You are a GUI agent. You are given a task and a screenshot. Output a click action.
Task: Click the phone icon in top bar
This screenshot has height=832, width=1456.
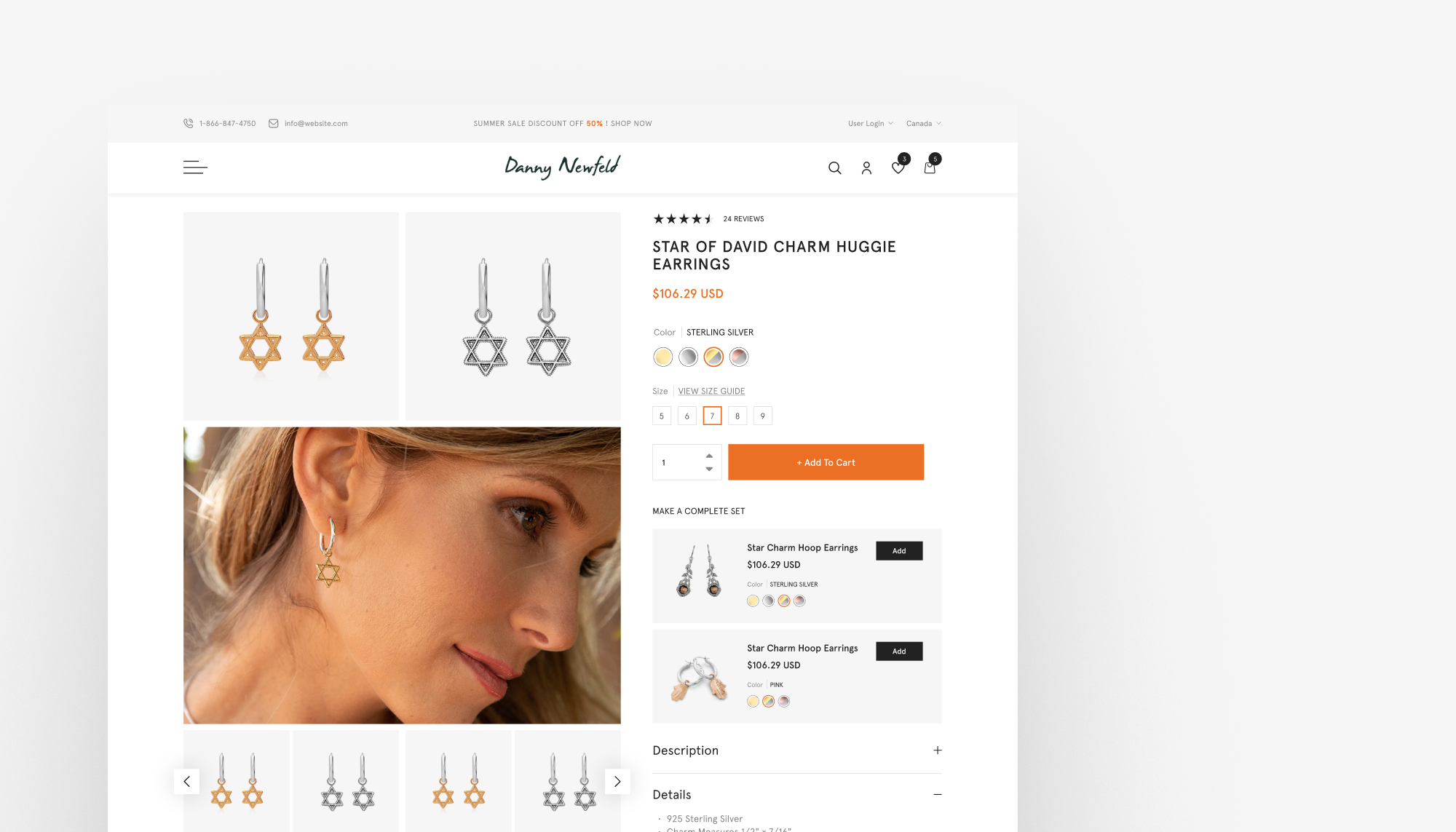(x=189, y=124)
